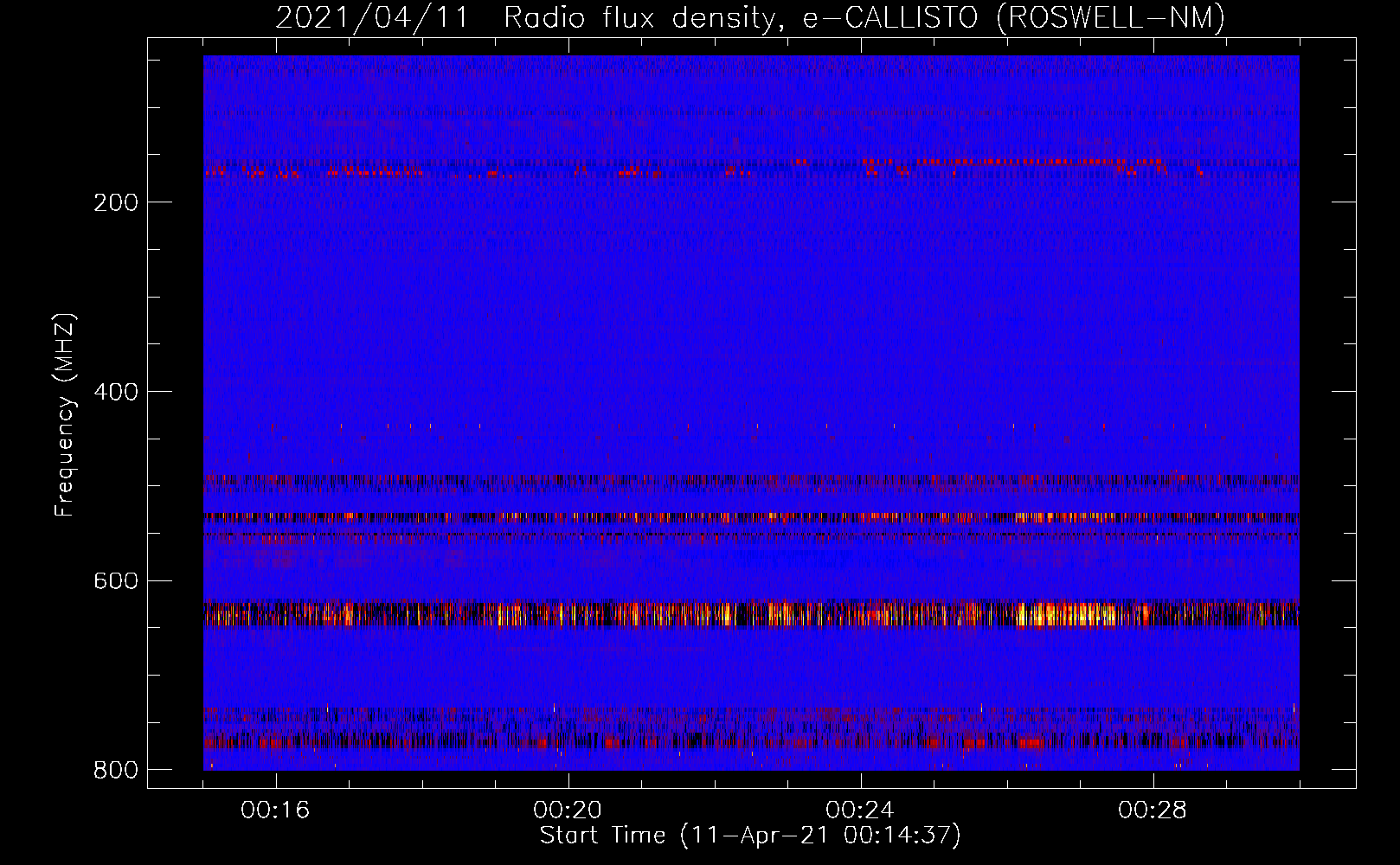Click the red interference band near 770 MHz
The image size is (1400, 865).
point(751,741)
